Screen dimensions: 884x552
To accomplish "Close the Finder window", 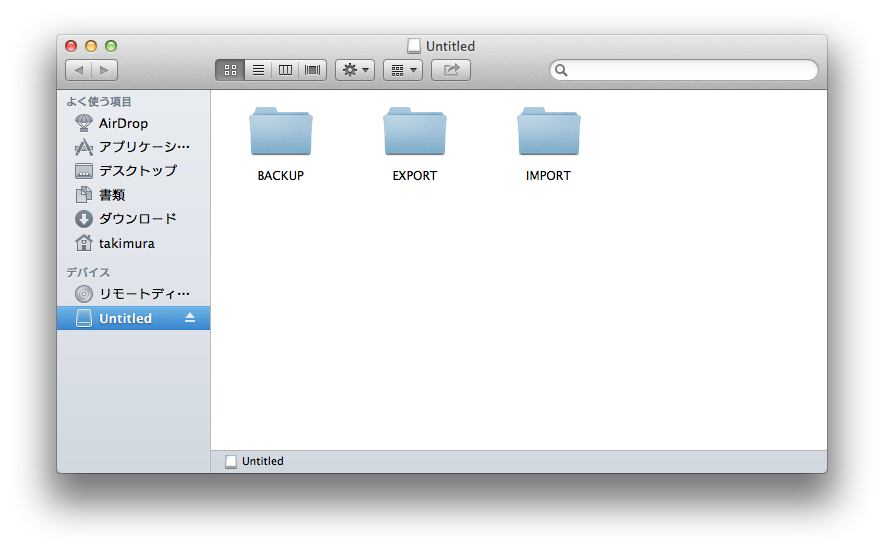I will click(x=71, y=46).
